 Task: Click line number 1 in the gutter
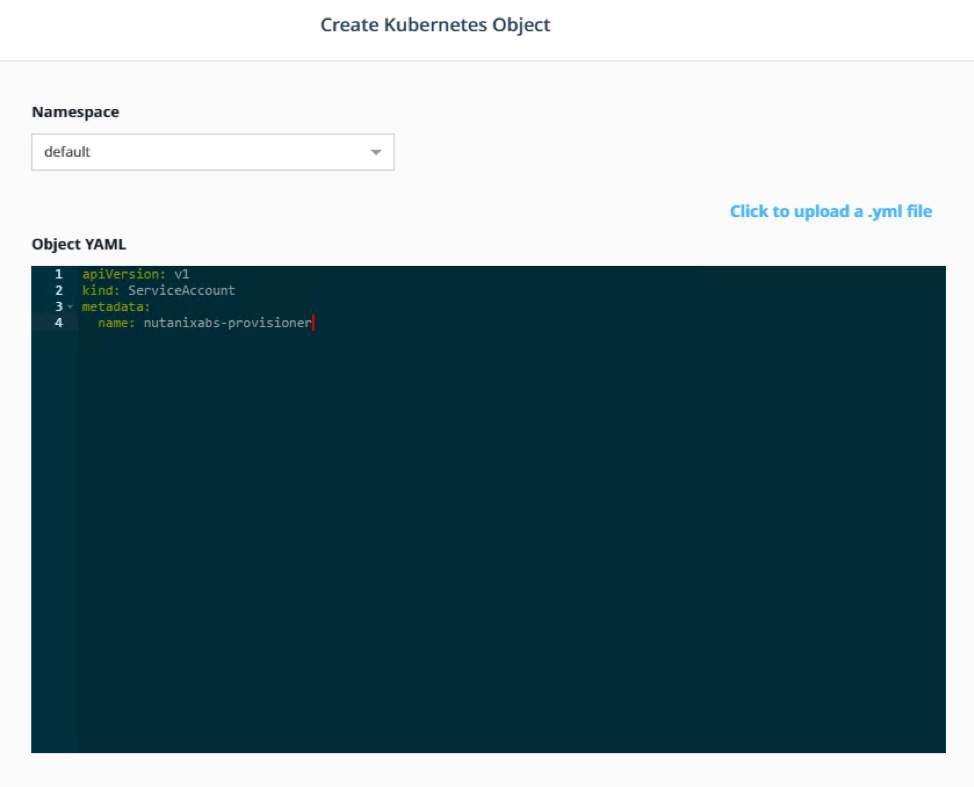coord(58,274)
